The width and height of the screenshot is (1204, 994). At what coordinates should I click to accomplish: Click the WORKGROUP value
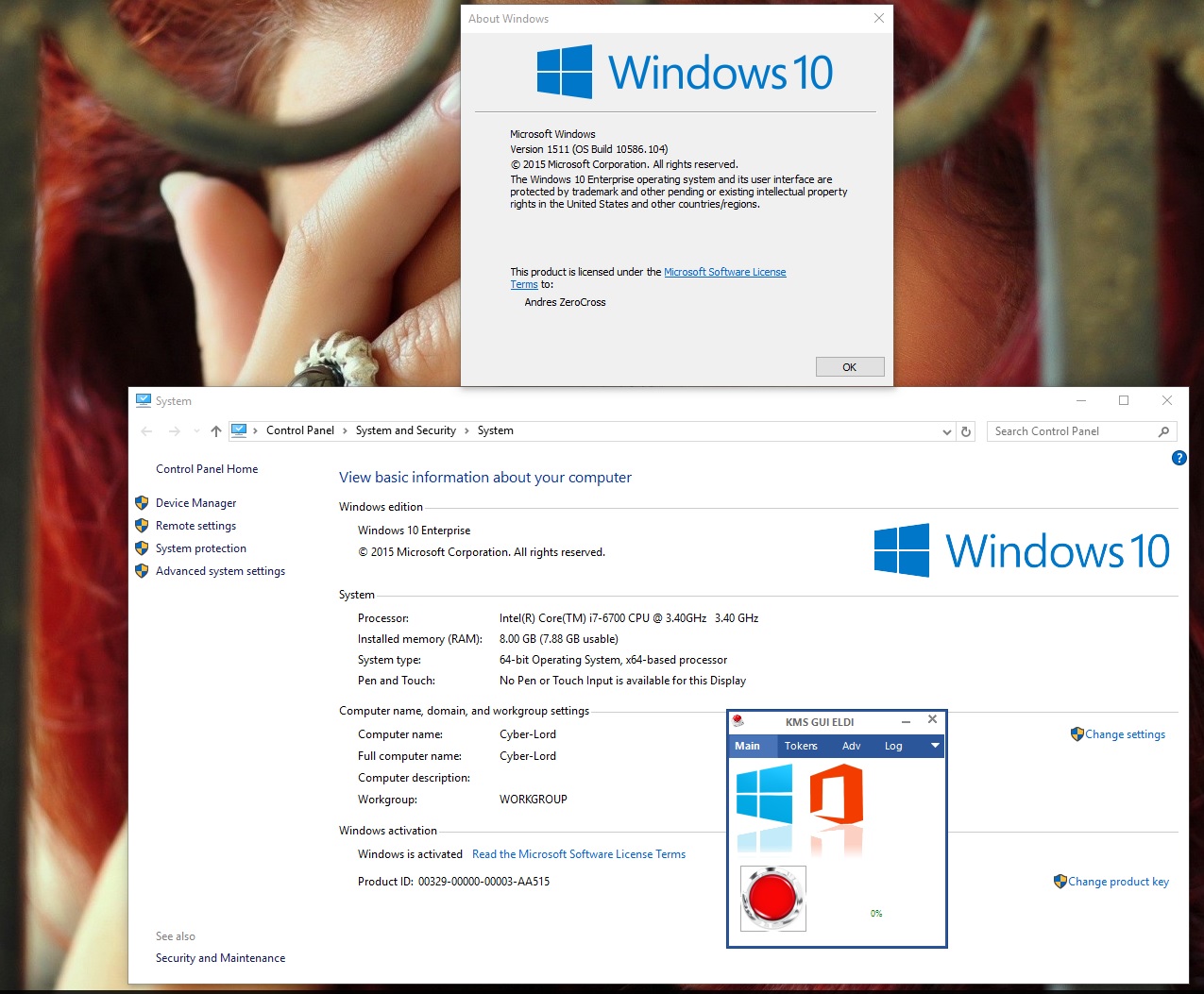tap(534, 800)
